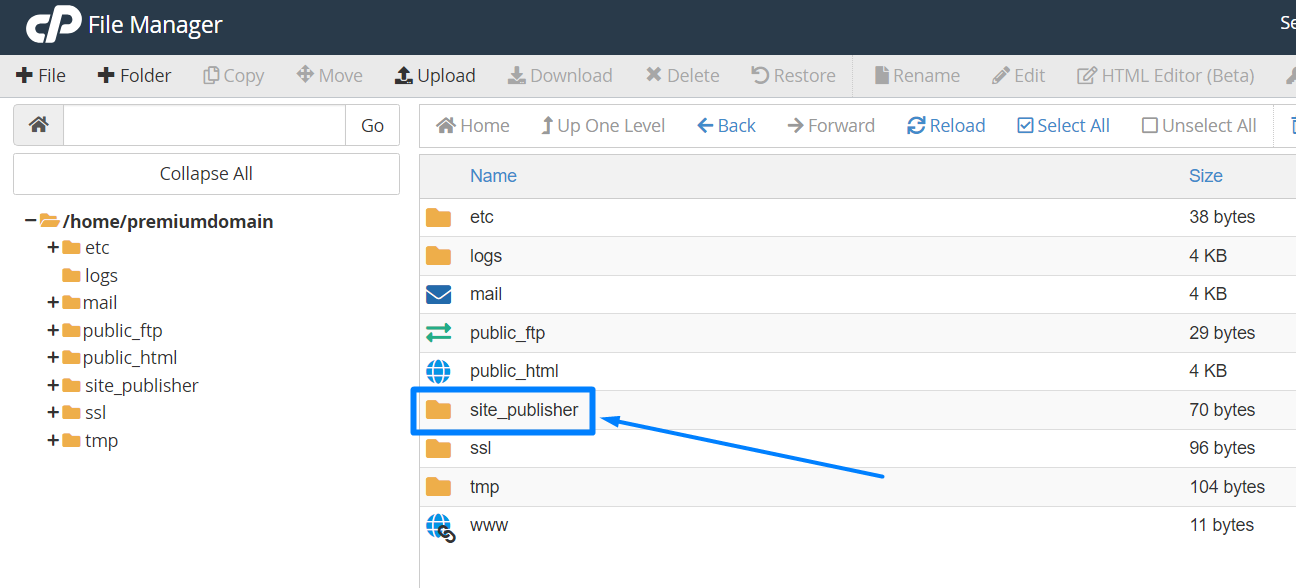Click the Copy icon
Image resolution: width=1296 pixels, height=588 pixels.
click(x=233, y=75)
